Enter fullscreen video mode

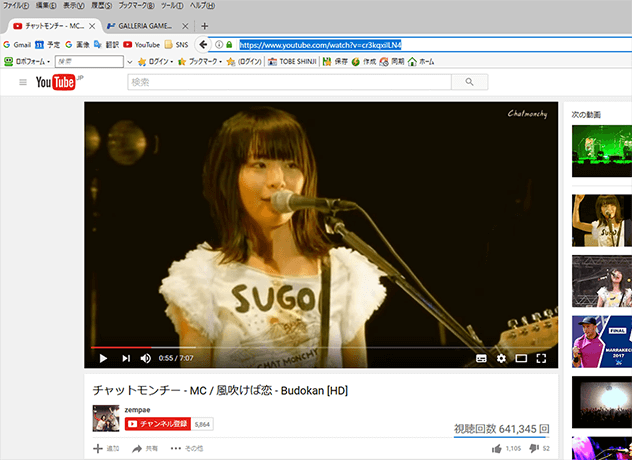click(541, 358)
